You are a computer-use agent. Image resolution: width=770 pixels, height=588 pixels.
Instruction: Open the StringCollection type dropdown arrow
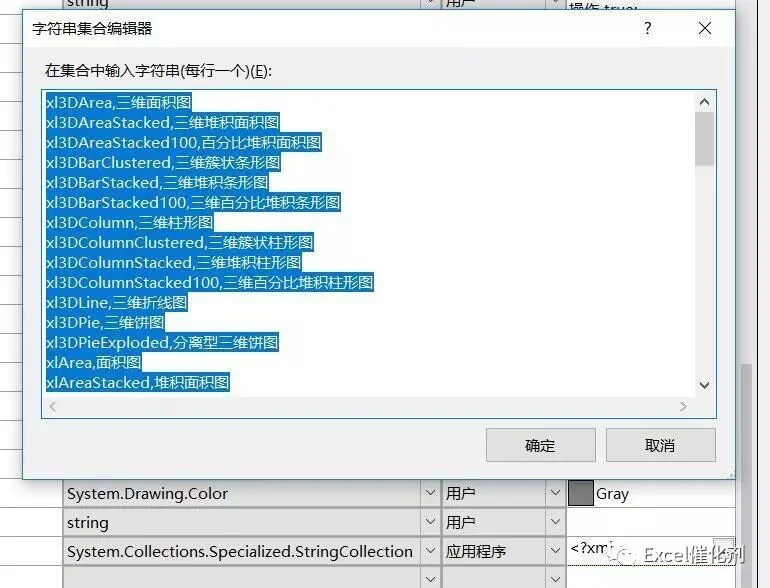pyautogui.click(x=430, y=551)
